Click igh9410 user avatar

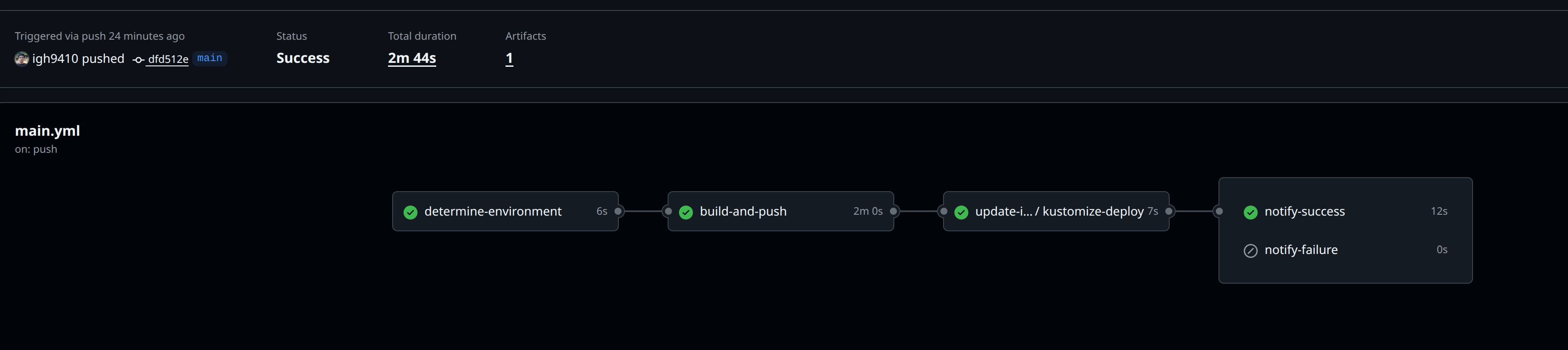point(21,58)
